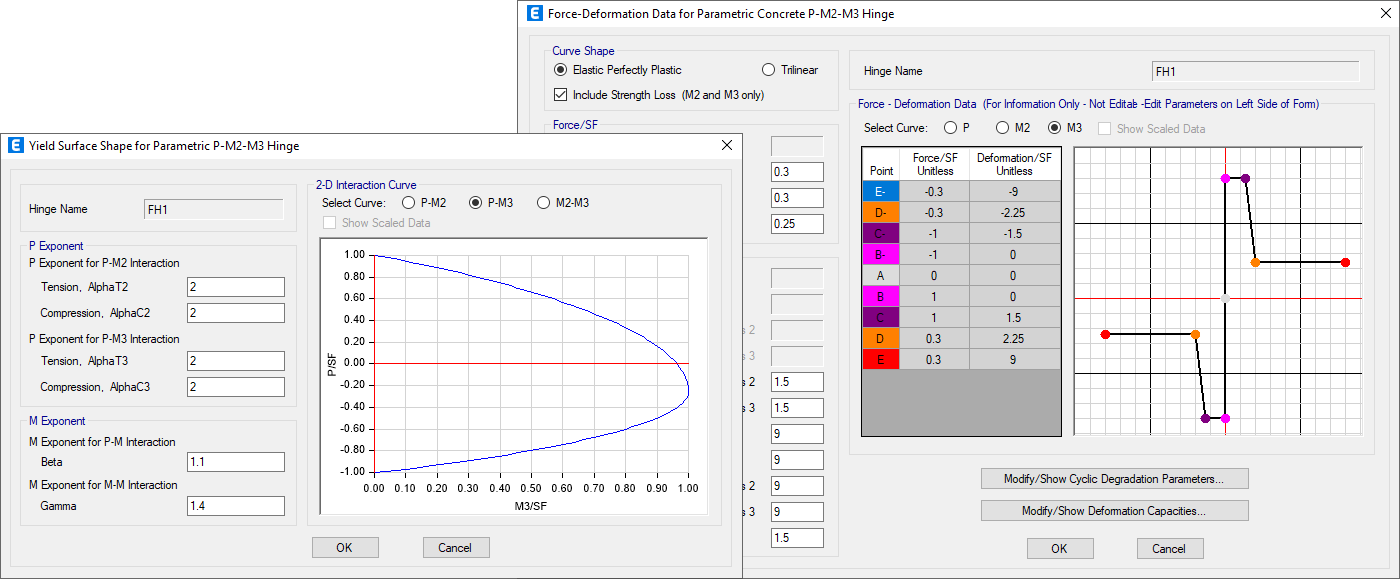This screenshot has height=579, width=1400.
Task: Click OK in Yield Surface Shape dialog
Action: coord(345,547)
